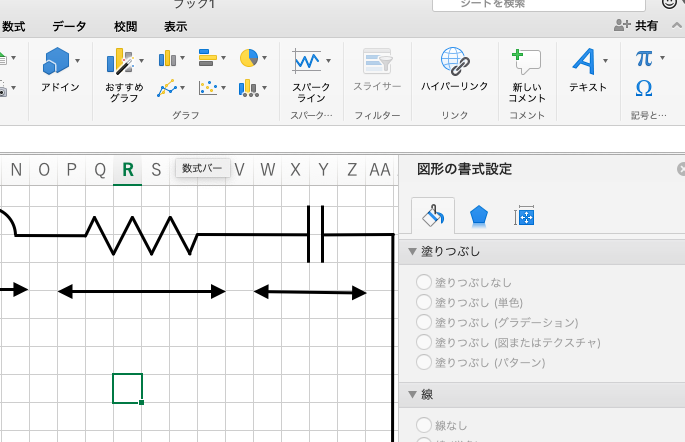The image size is (685, 442).
Task: Collapse the 塗りつぶし section
Action: 412,251
